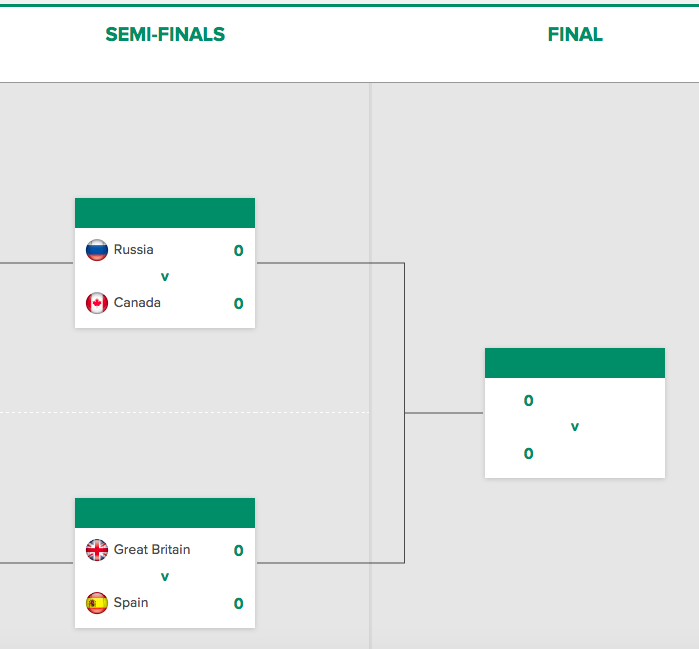Click the Russia flag icon
The height and width of the screenshot is (649, 699).
[97, 250]
